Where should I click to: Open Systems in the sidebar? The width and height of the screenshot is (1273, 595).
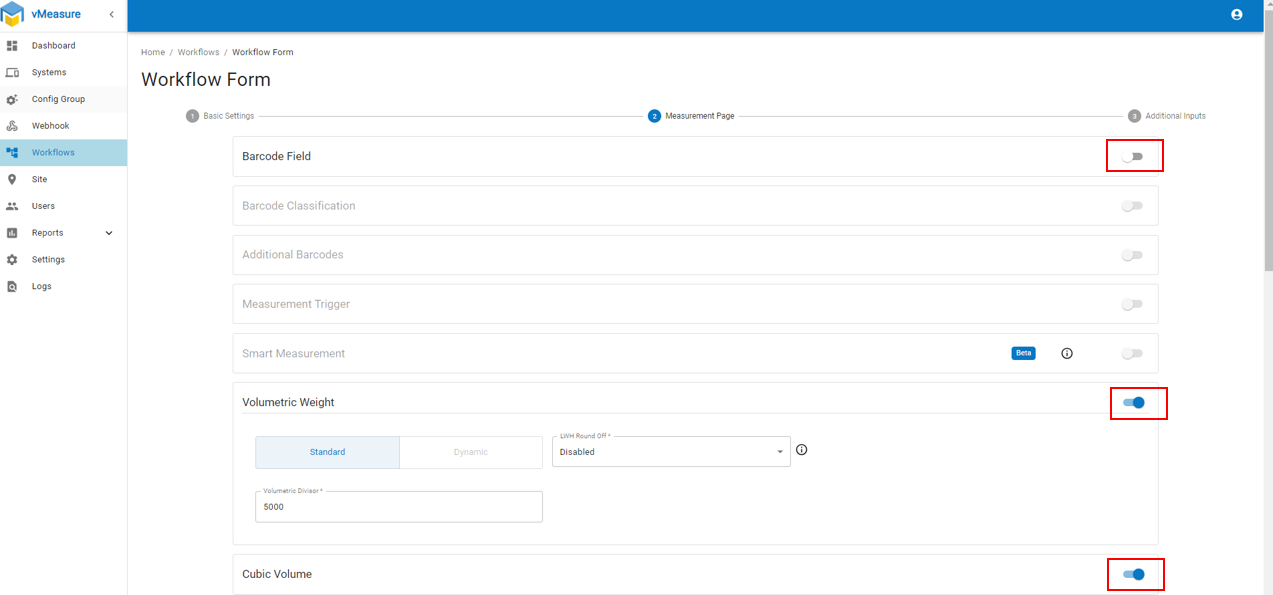click(63, 72)
